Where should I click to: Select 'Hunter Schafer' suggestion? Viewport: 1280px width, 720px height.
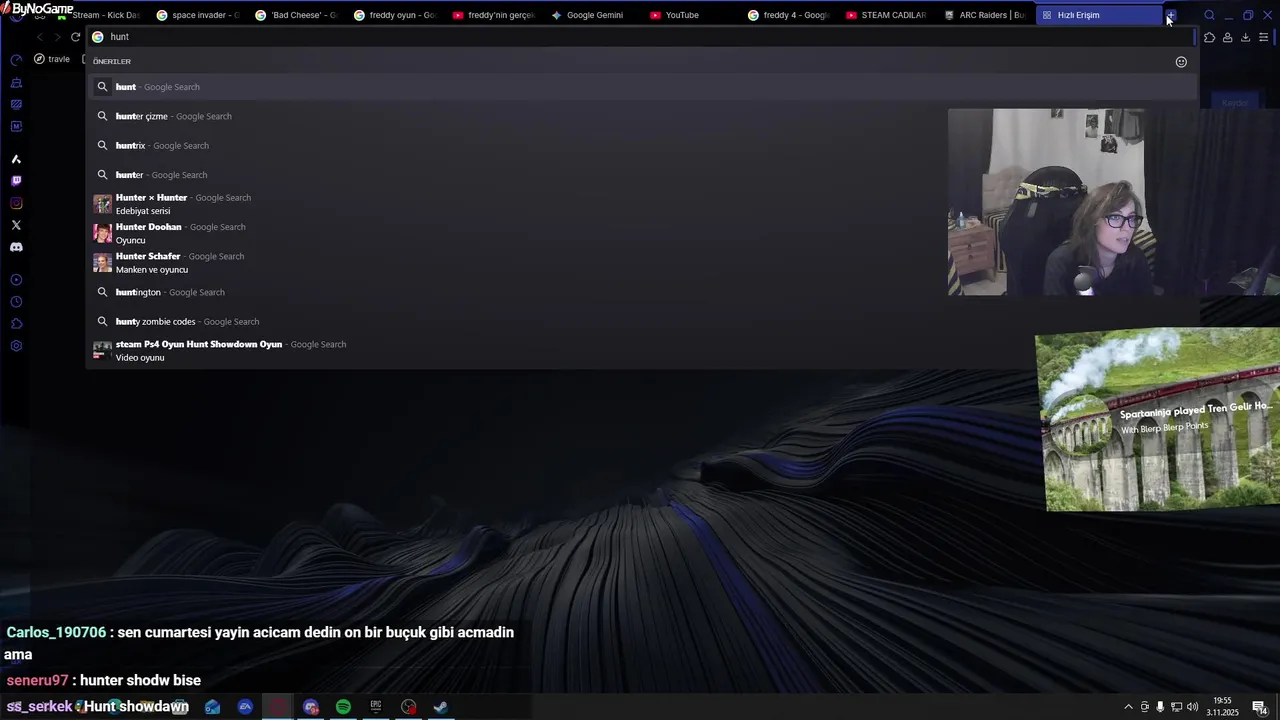[641, 263]
